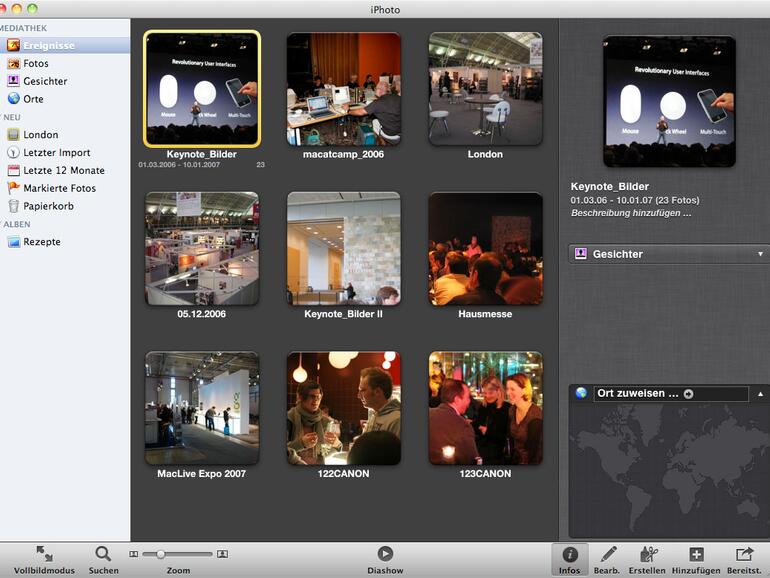This screenshot has height=578, width=770.
Task: Select the Keynote_Bilder event thumbnail
Action: coord(202,89)
